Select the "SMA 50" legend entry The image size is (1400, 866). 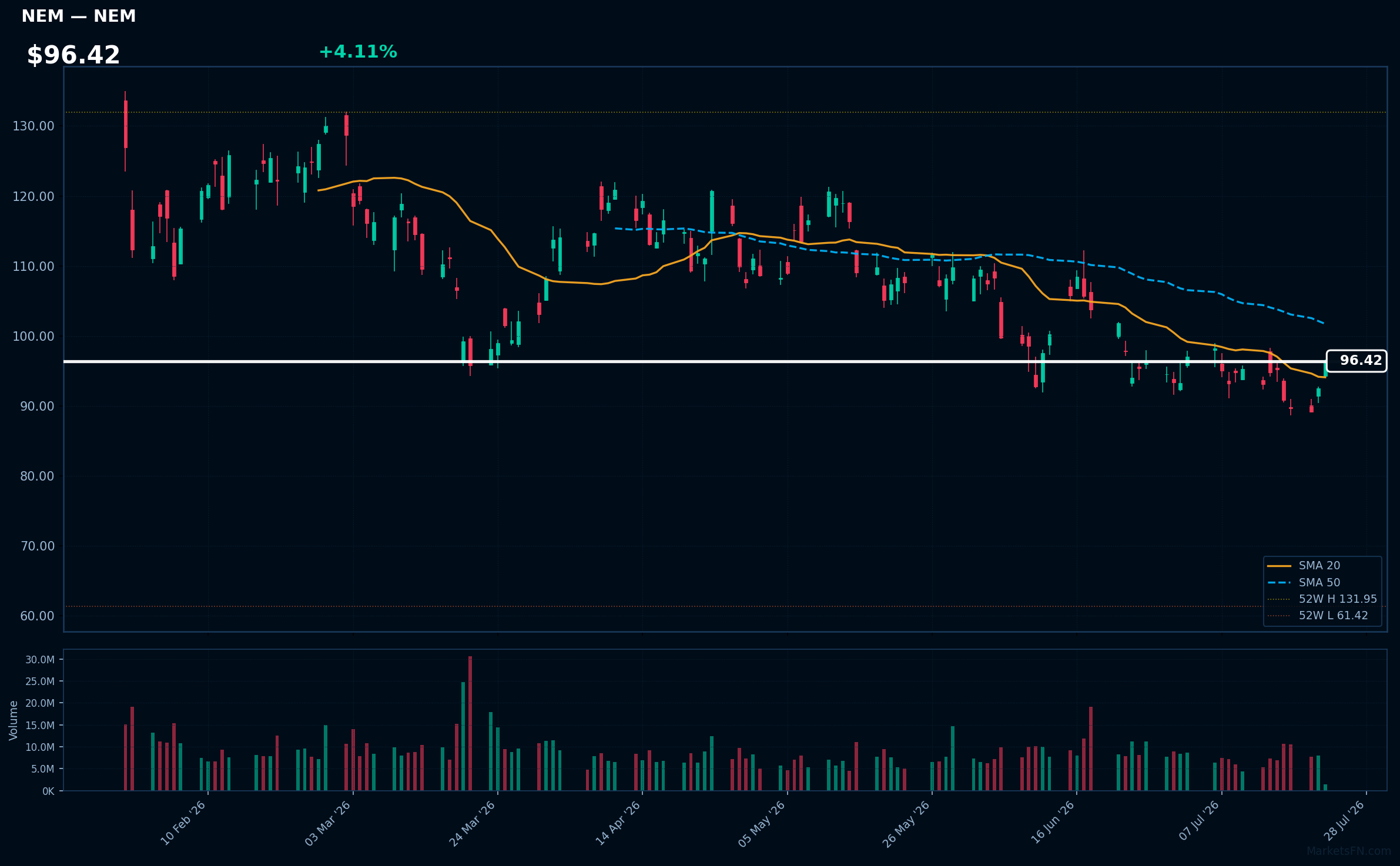1304,583
